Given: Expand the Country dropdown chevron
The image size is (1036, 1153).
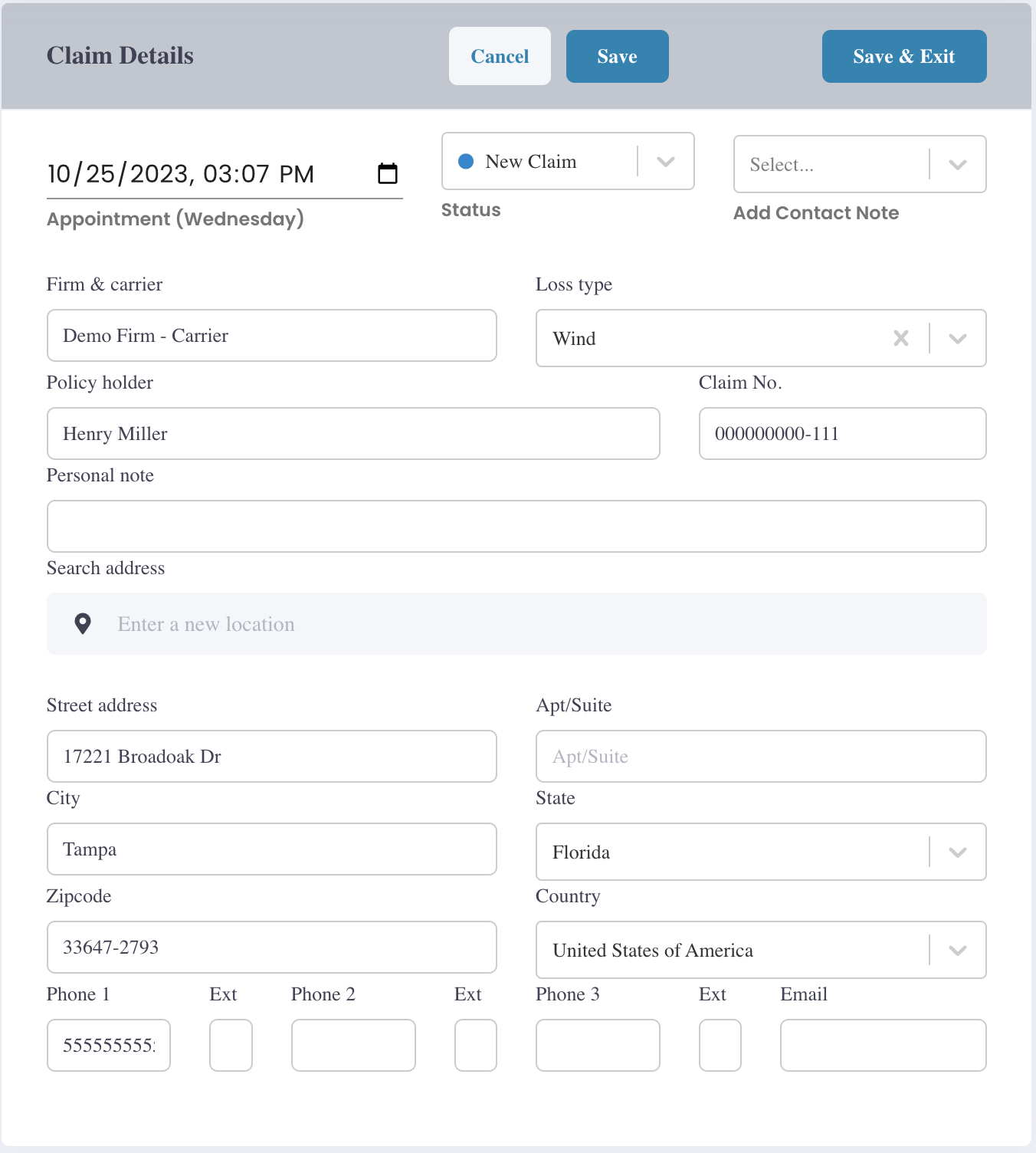Looking at the screenshot, I should click(958, 950).
